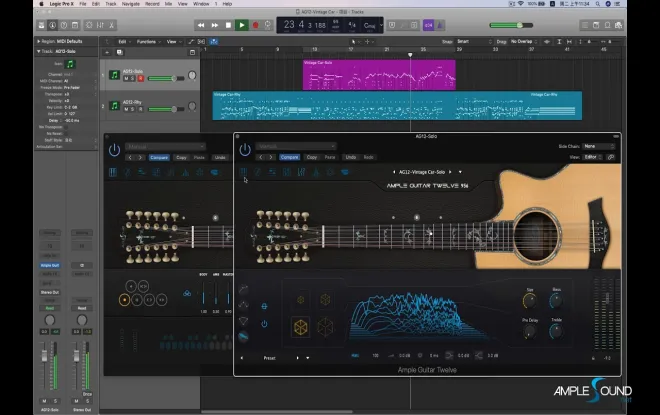Click Paste in AG12-Solo plugin window
The image size is (660, 415).
coord(330,157)
